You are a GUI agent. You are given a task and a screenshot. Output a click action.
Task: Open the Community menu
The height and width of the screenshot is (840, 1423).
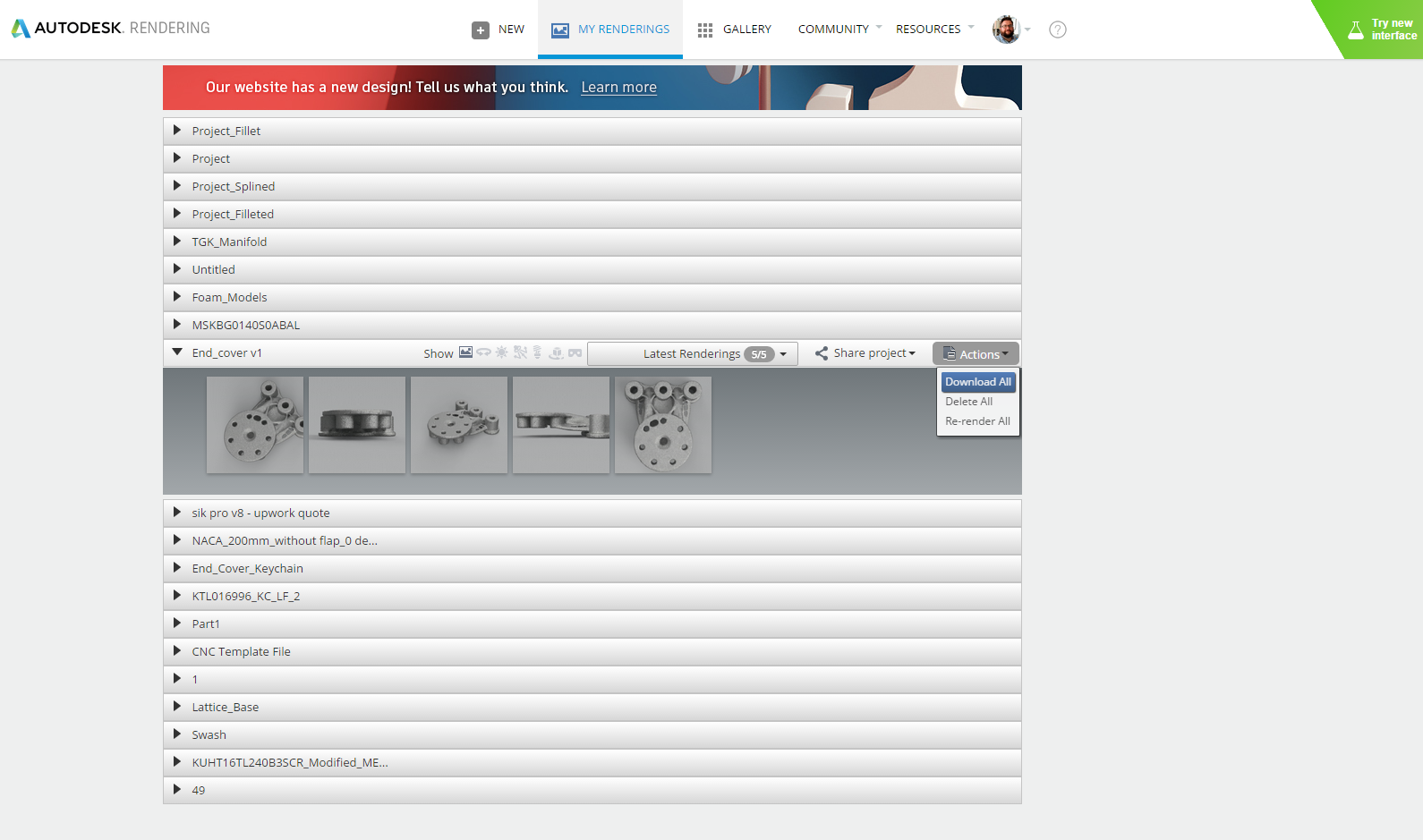point(839,30)
